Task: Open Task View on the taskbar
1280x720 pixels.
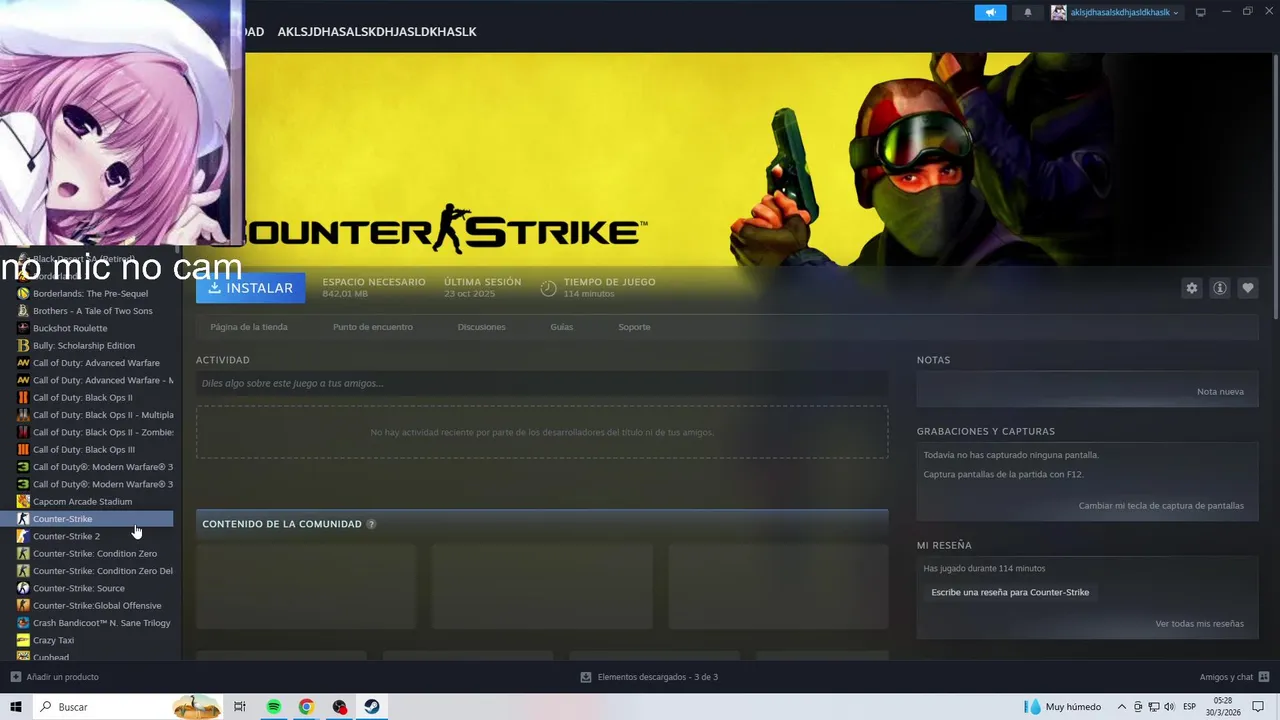Action: point(240,707)
